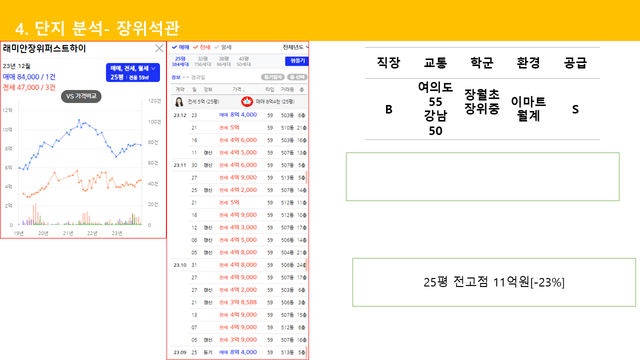Click 전세 4억 6,000 row with 503동 16층
Viewport: 640px width, 360px height.
pyautogui.click(x=239, y=140)
